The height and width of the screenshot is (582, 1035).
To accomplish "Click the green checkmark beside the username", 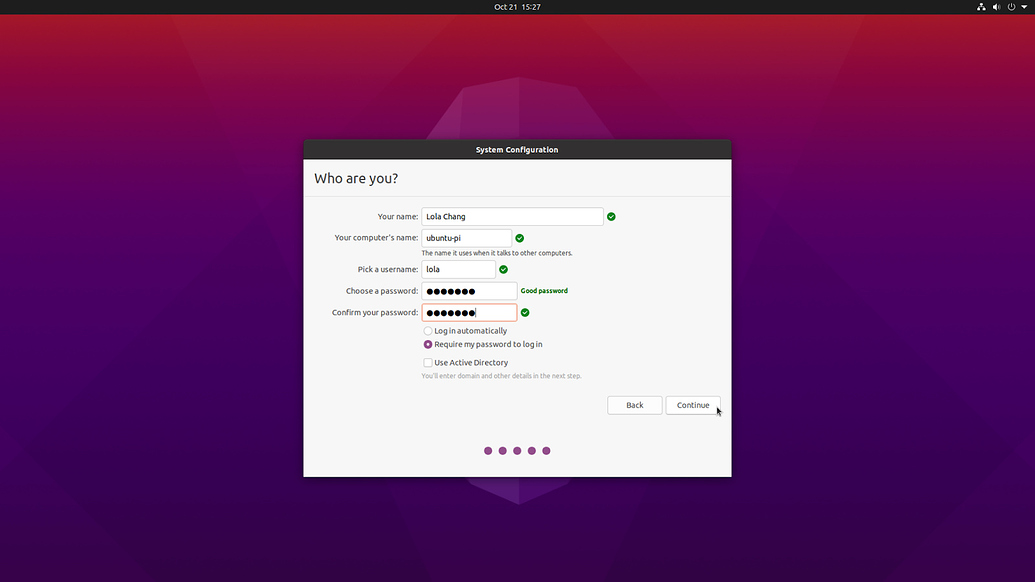I will pyautogui.click(x=503, y=269).
